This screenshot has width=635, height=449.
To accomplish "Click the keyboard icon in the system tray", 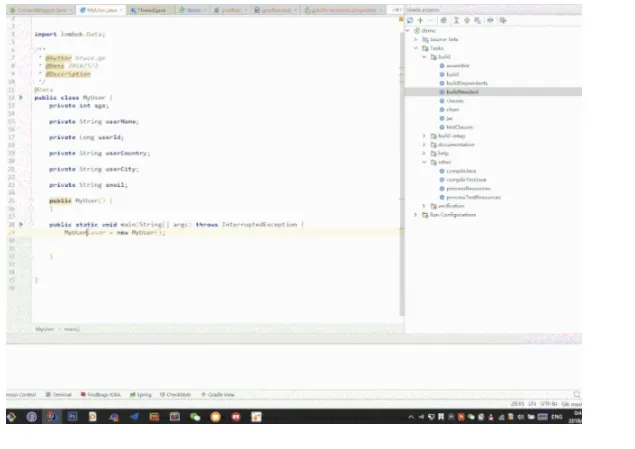I will (x=543, y=417).
